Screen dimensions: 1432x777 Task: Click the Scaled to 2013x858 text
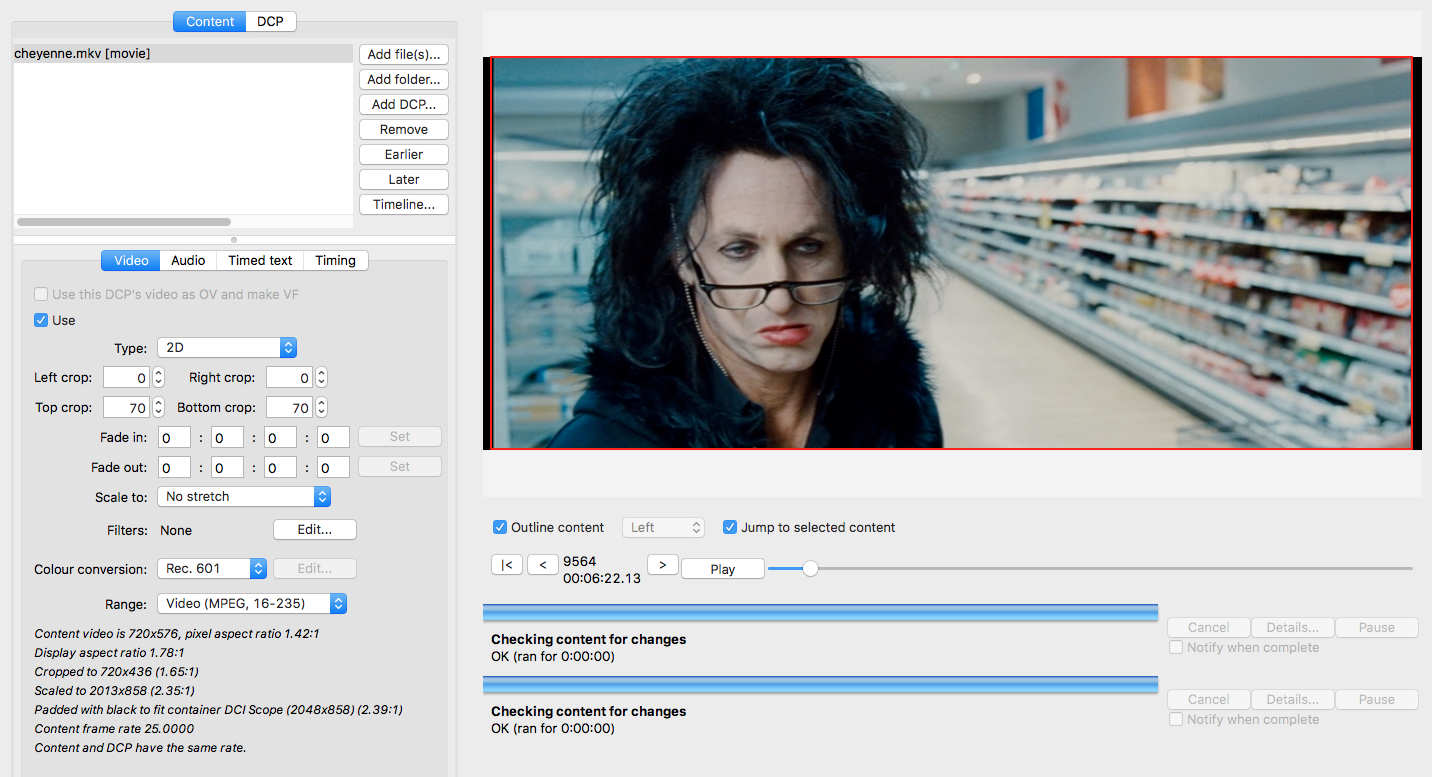(115, 690)
